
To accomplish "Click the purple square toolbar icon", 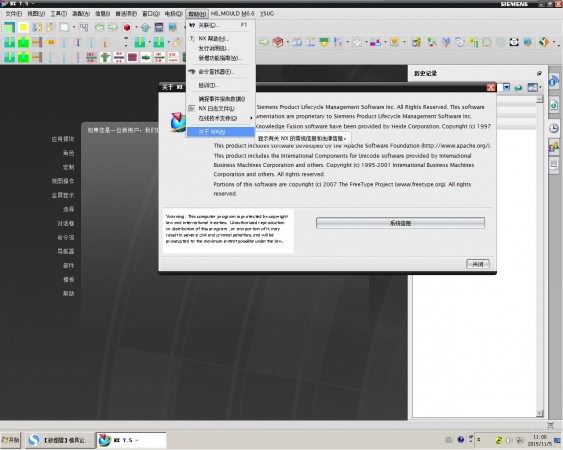I will point(132,57).
